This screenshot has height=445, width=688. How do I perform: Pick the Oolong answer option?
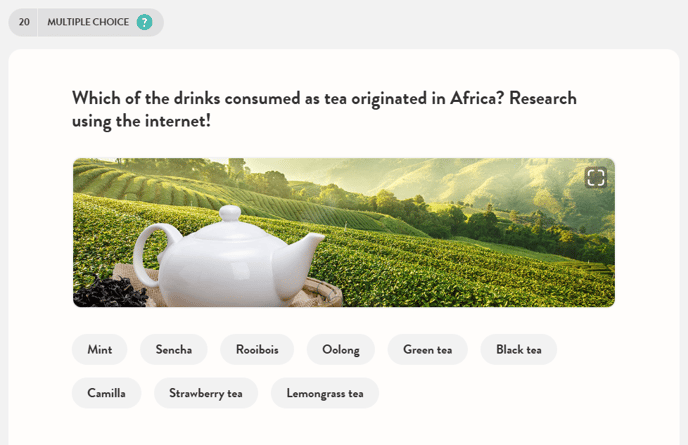click(341, 350)
